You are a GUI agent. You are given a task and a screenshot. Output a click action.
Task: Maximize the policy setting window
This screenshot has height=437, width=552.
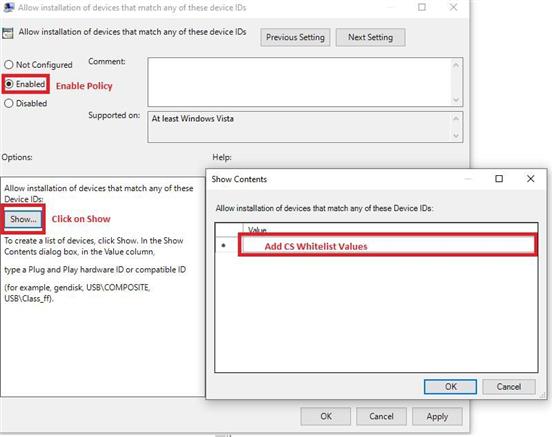422,7
